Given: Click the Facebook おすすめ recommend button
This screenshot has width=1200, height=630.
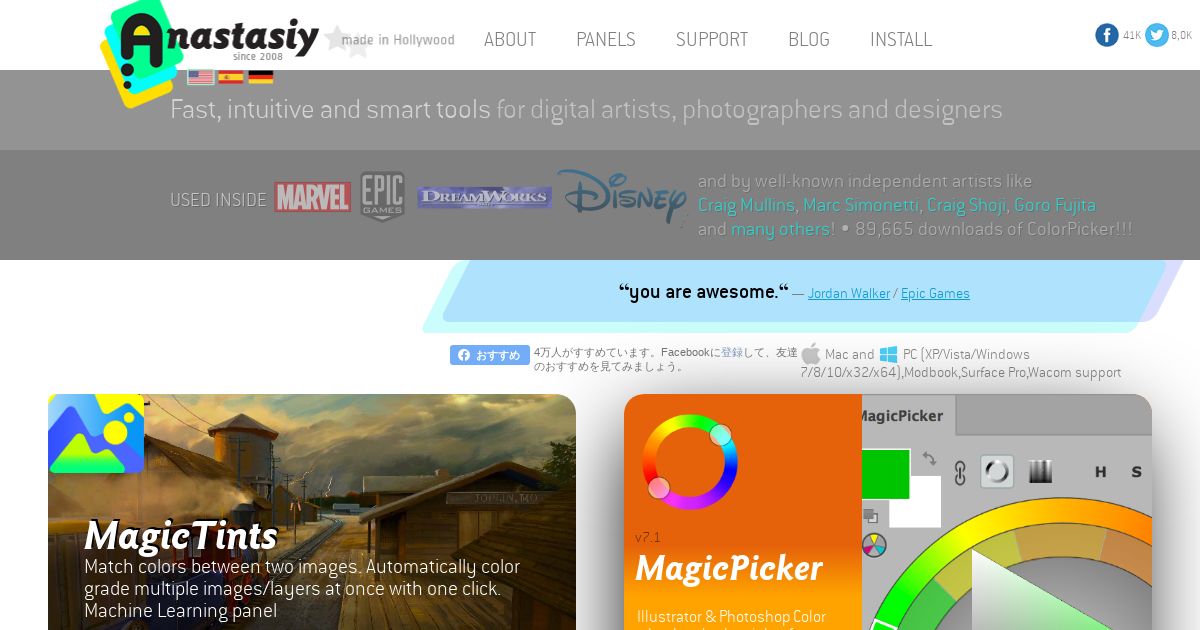Looking at the screenshot, I should [490, 355].
